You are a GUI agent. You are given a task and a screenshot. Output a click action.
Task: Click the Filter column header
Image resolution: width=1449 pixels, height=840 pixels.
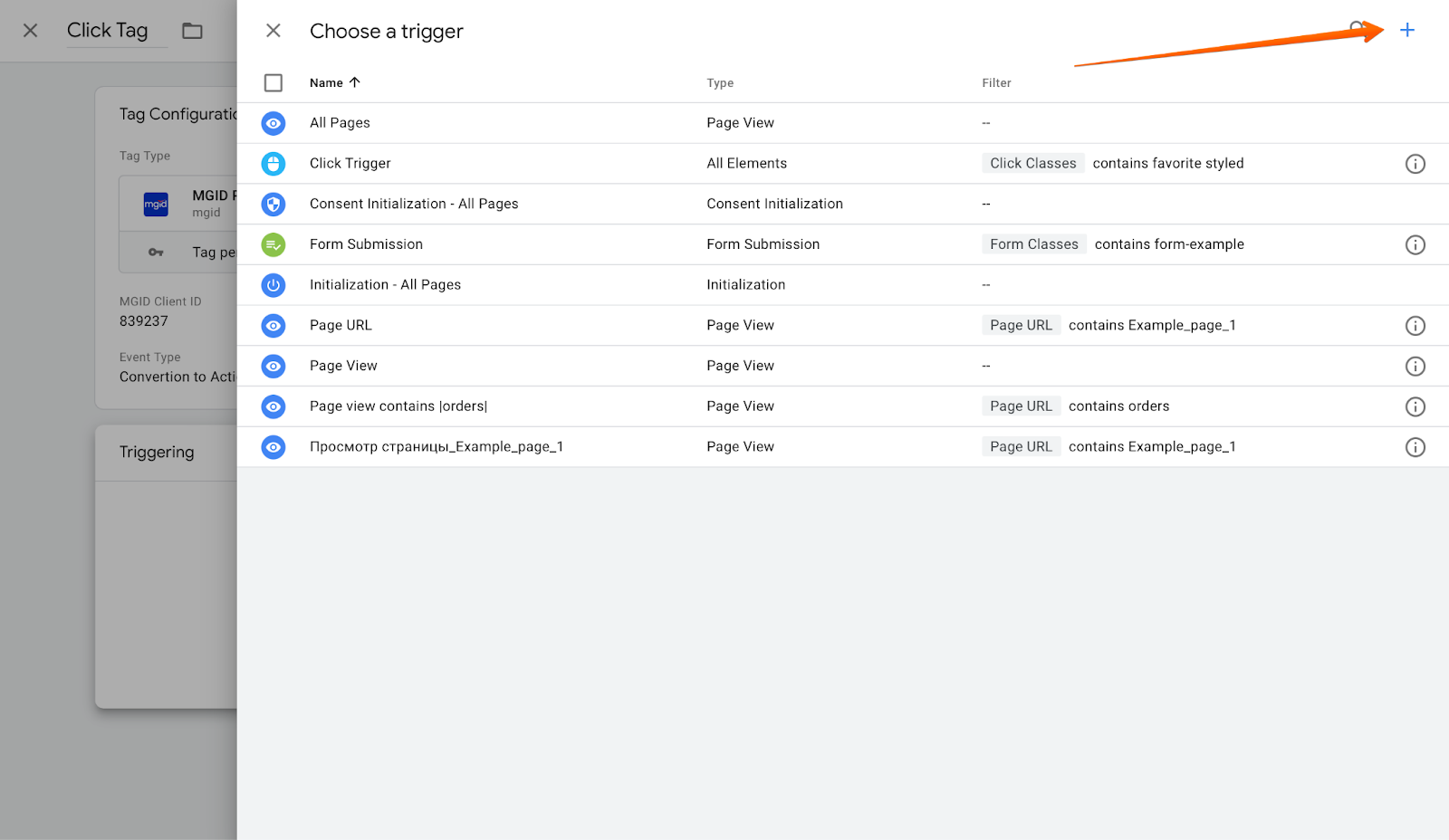(x=996, y=83)
